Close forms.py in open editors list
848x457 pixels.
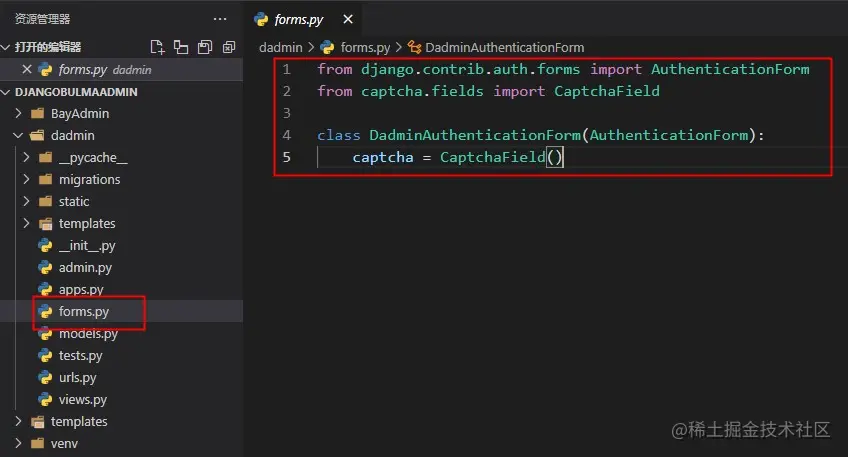(26, 69)
